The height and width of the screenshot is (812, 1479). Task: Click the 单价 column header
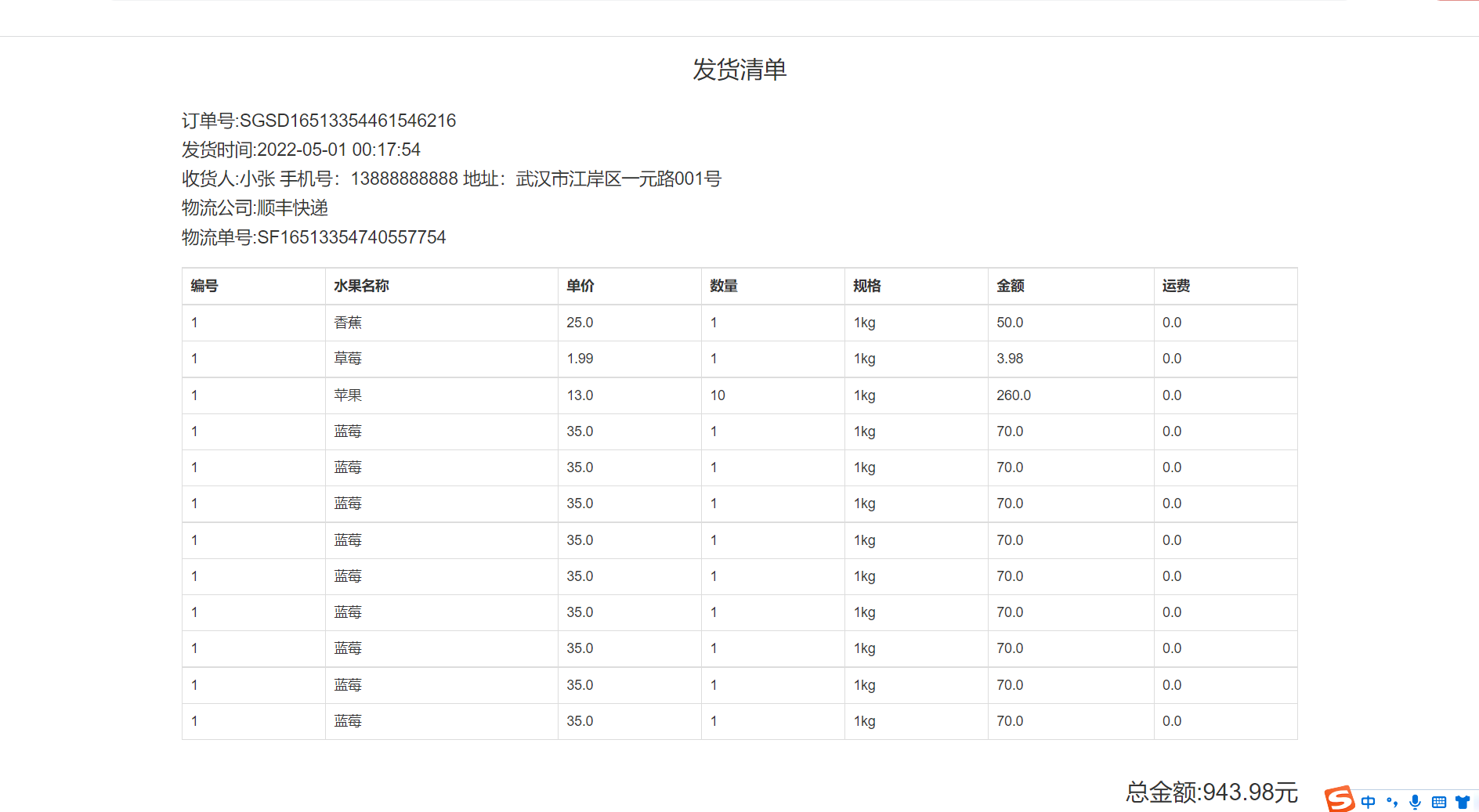(630, 287)
